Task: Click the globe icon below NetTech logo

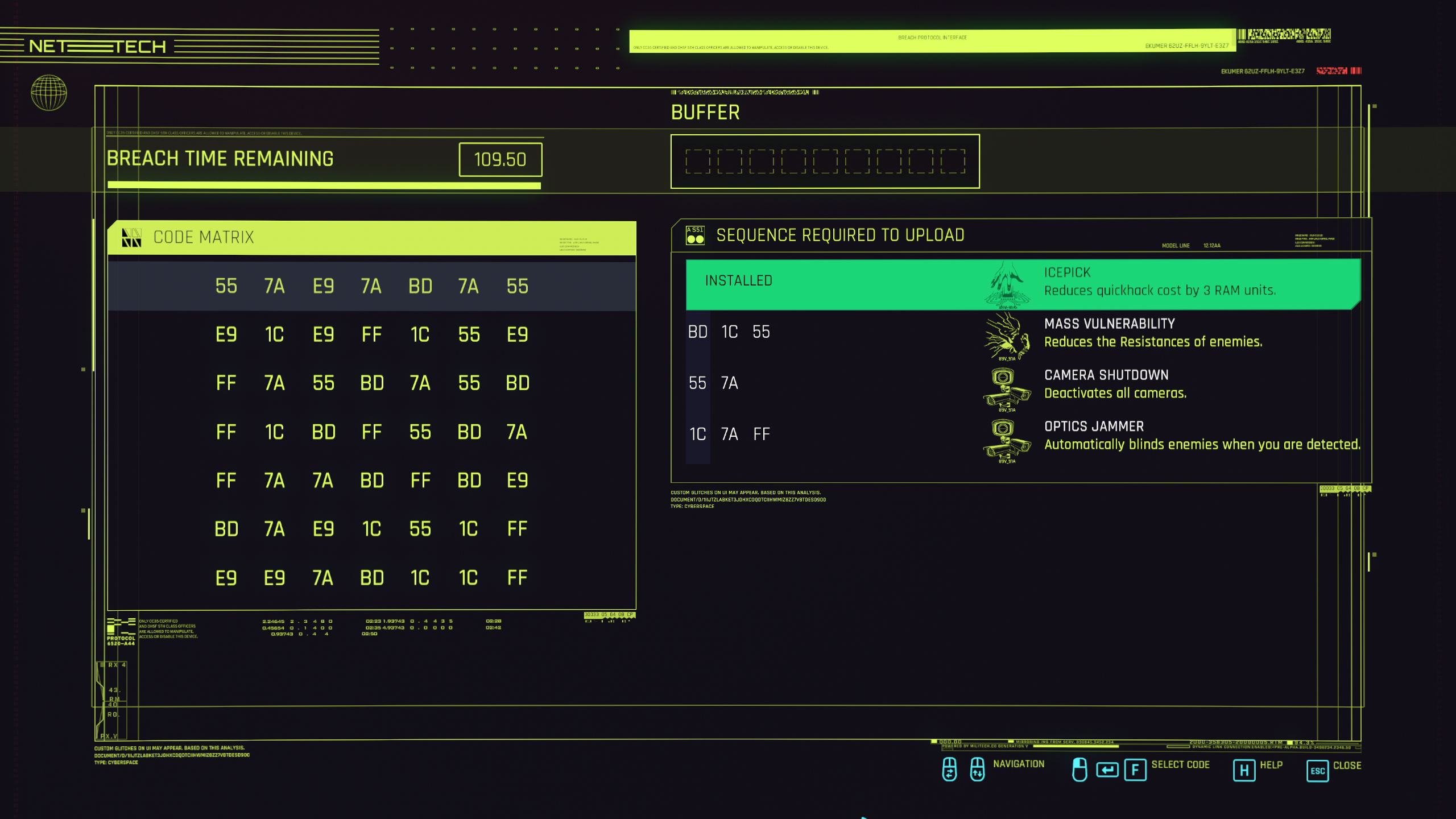Action: pos(49,93)
